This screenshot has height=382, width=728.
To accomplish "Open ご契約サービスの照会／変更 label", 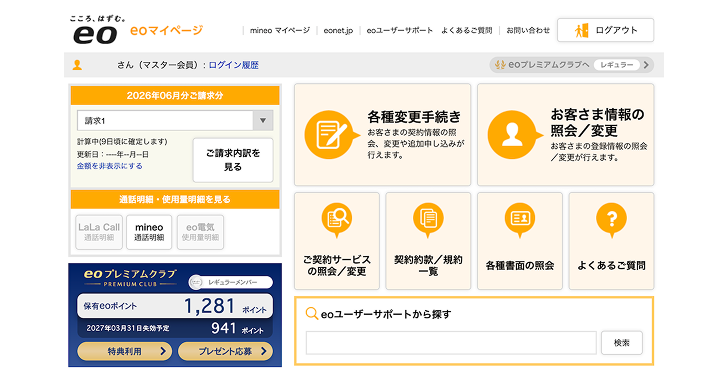I will pos(337,265).
